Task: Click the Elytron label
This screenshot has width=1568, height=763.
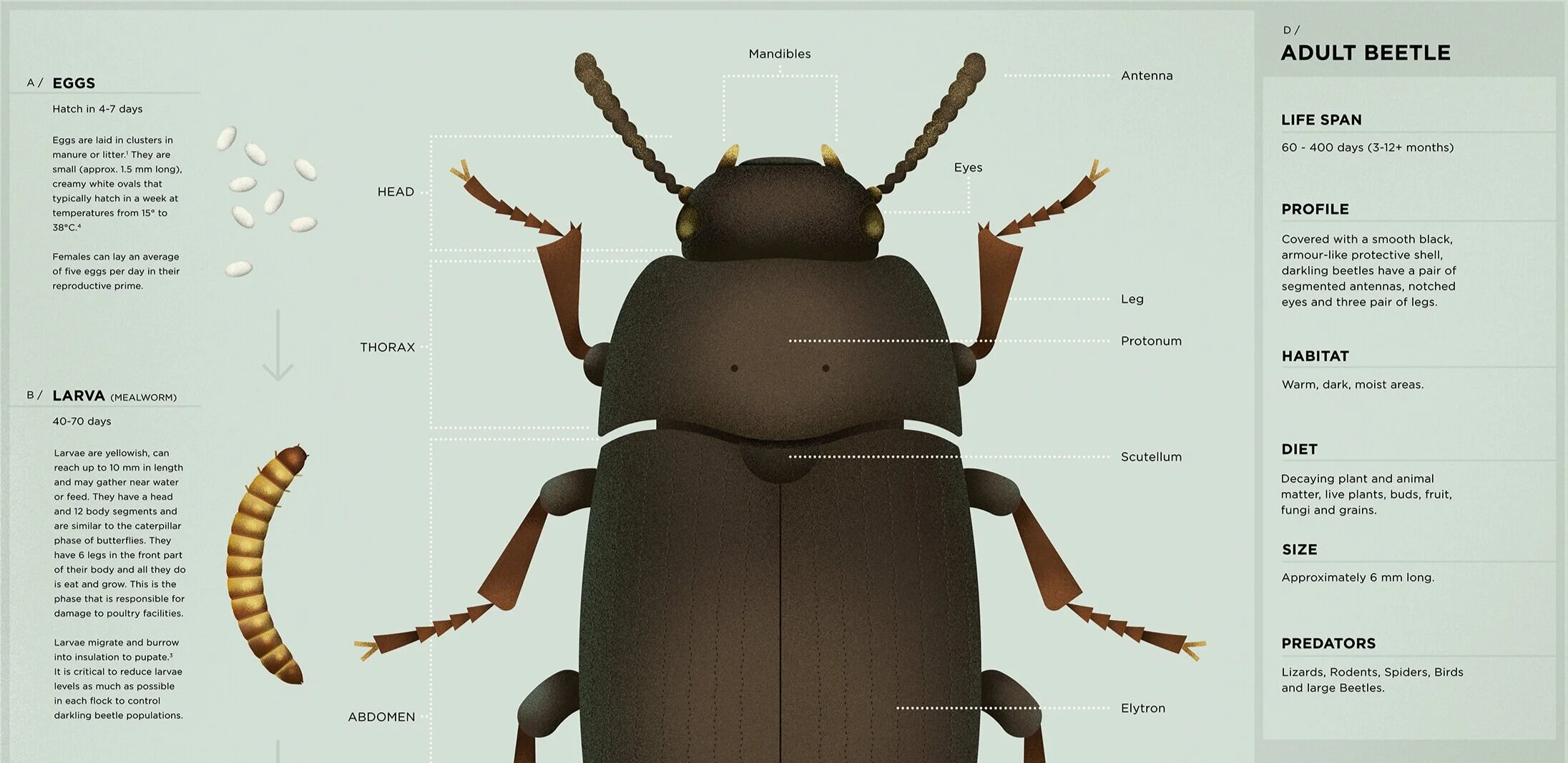Action: pyautogui.click(x=1142, y=708)
